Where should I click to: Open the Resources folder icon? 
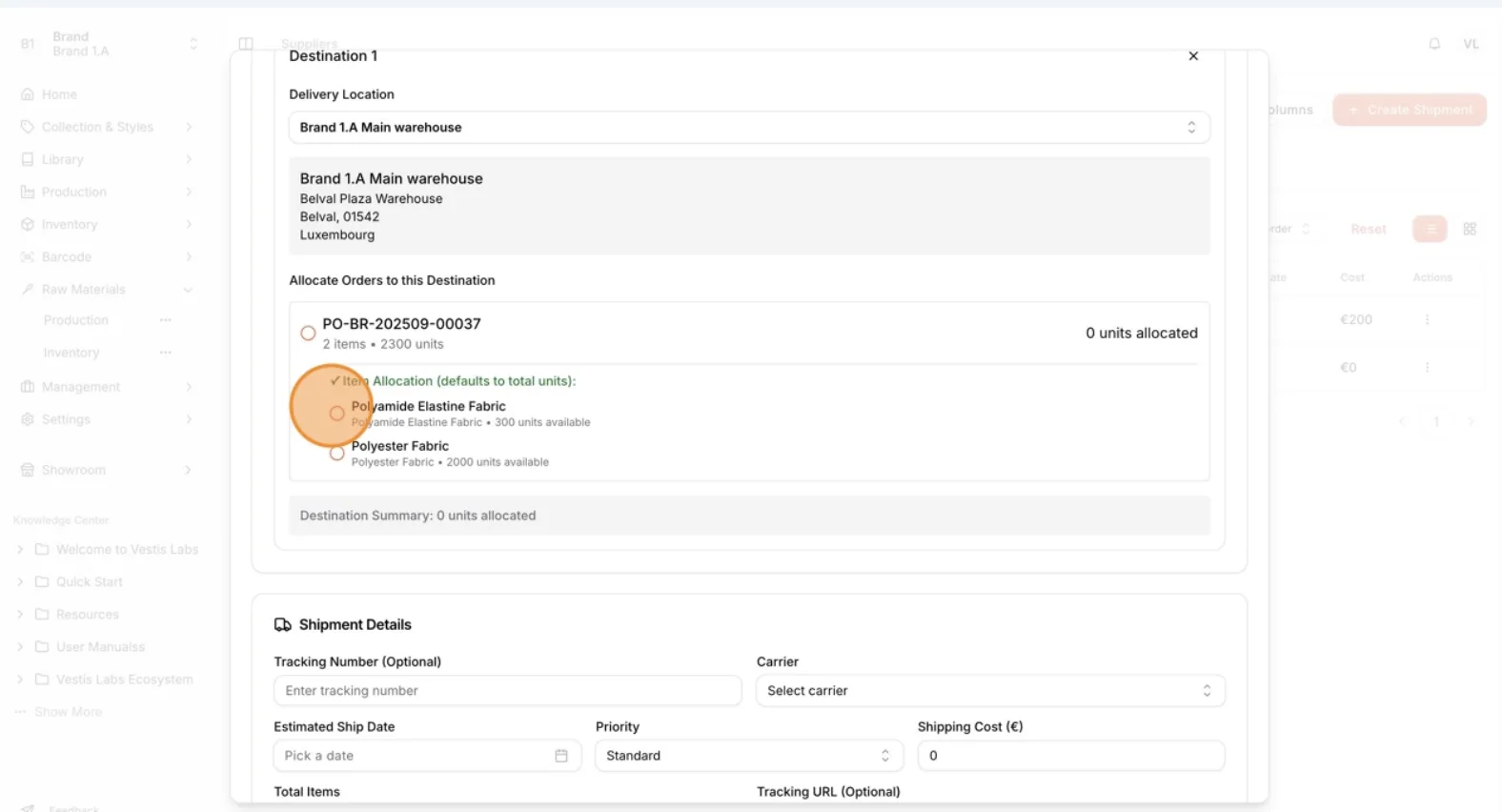click(x=42, y=615)
